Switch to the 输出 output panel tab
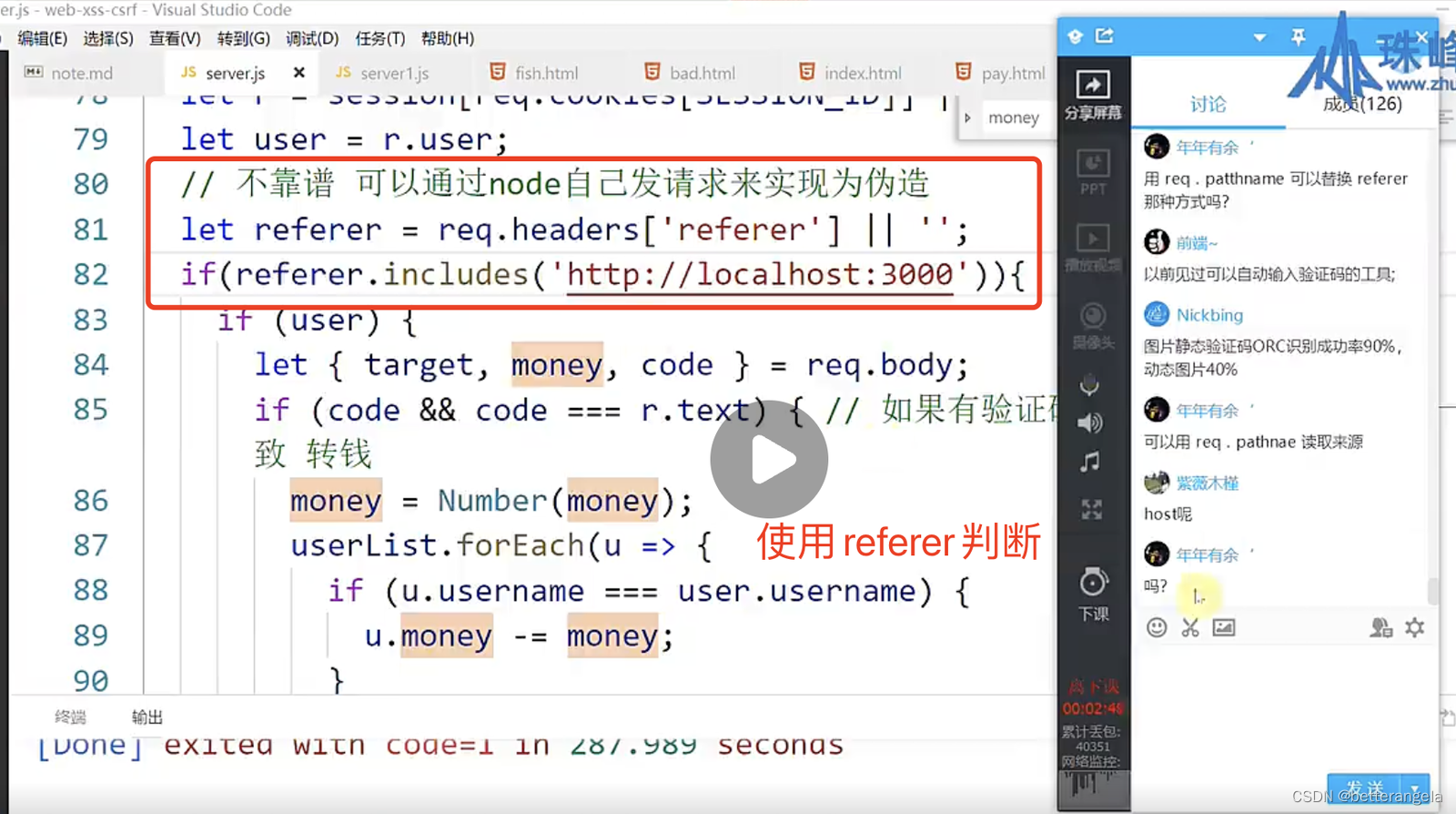 pos(147,717)
